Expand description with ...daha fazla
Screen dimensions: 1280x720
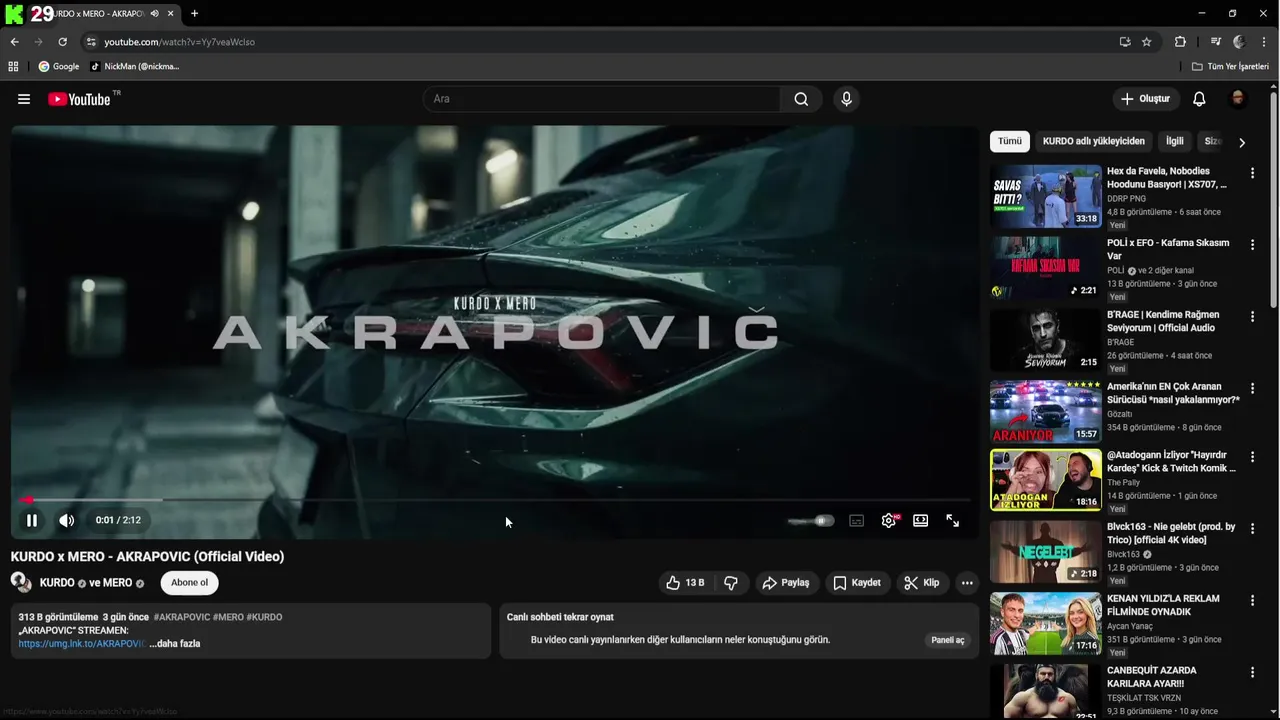(175, 644)
